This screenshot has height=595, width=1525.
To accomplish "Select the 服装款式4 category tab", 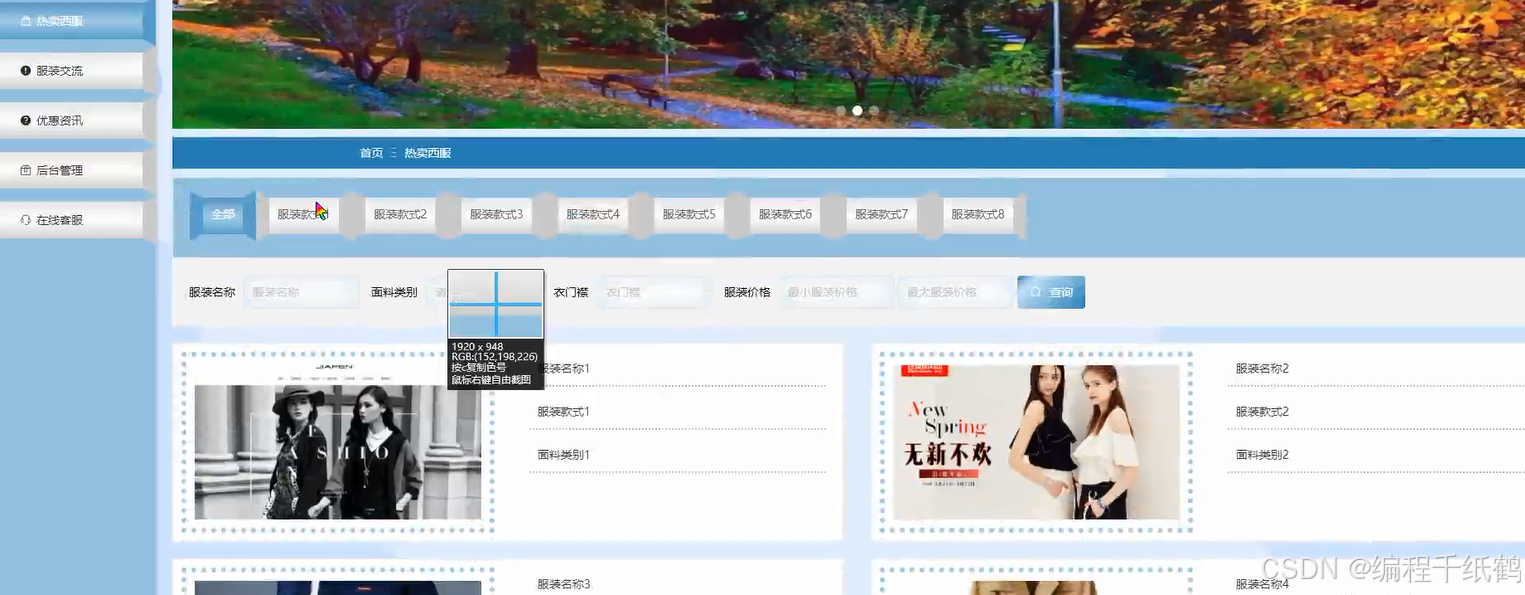I will (593, 214).
